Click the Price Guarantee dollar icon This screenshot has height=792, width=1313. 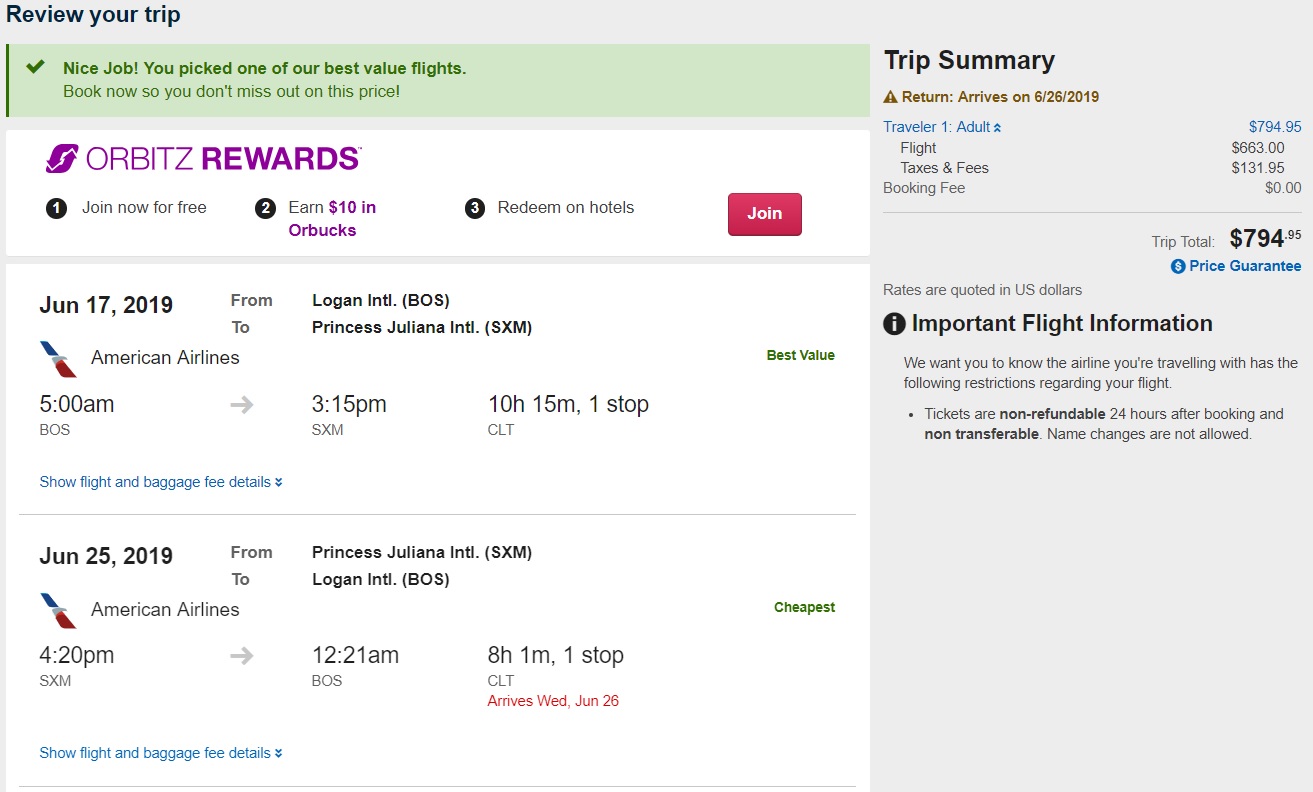pyautogui.click(x=1178, y=266)
